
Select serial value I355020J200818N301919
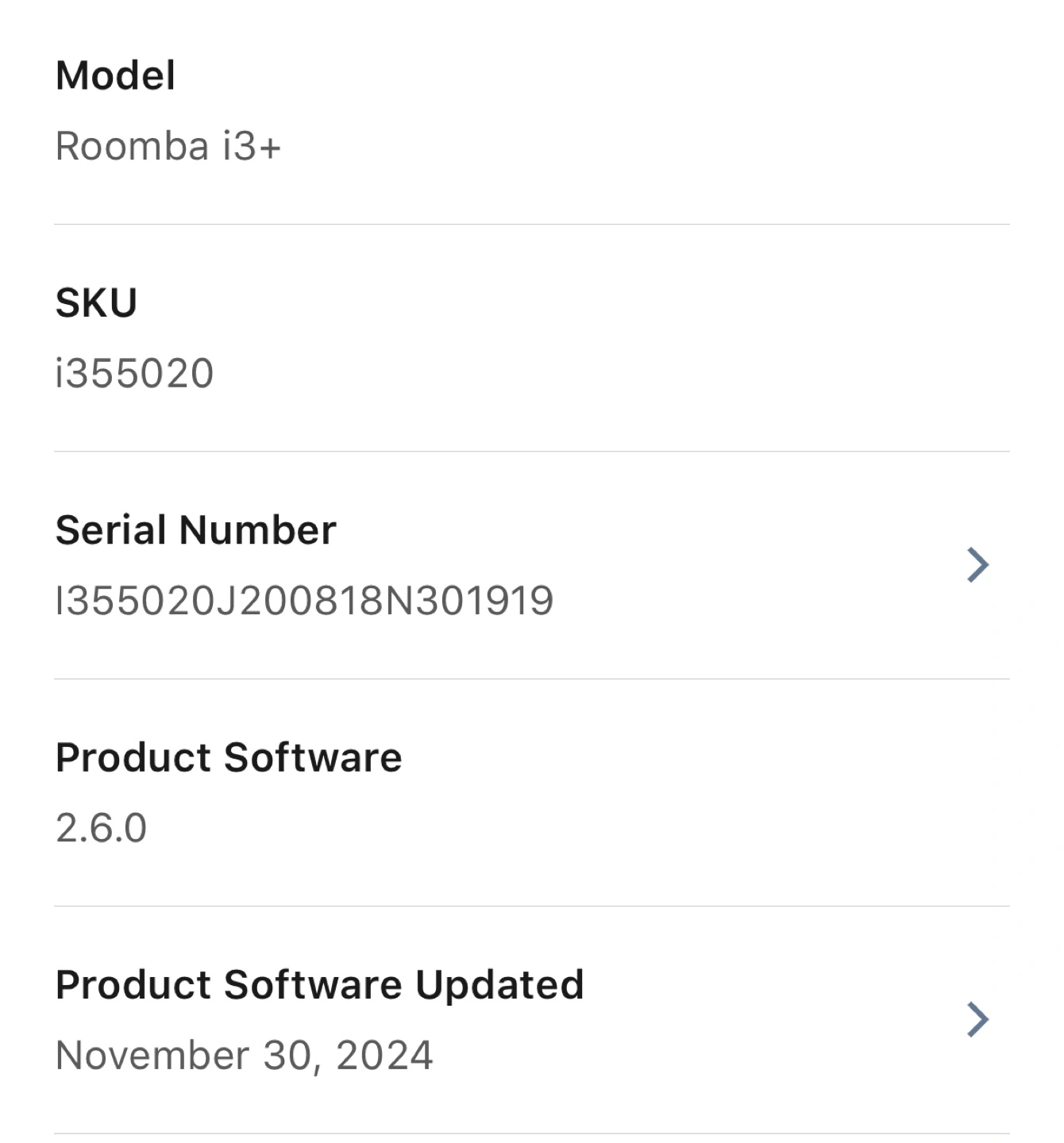[304, 600]
